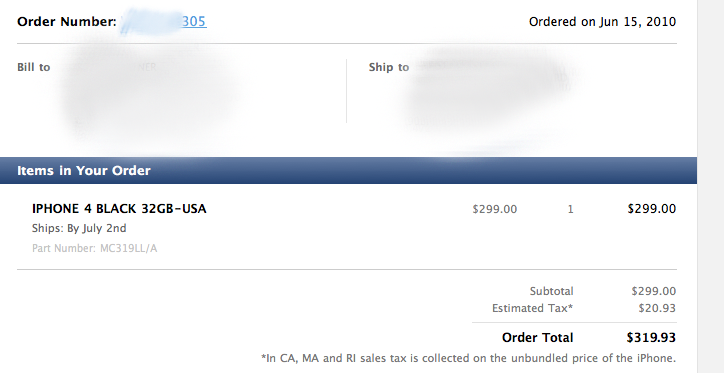The width and height of the screenshot is (724, 373).
Task: Click the Ordered on Jun 15, 2010 date
Action: point(602,22)
